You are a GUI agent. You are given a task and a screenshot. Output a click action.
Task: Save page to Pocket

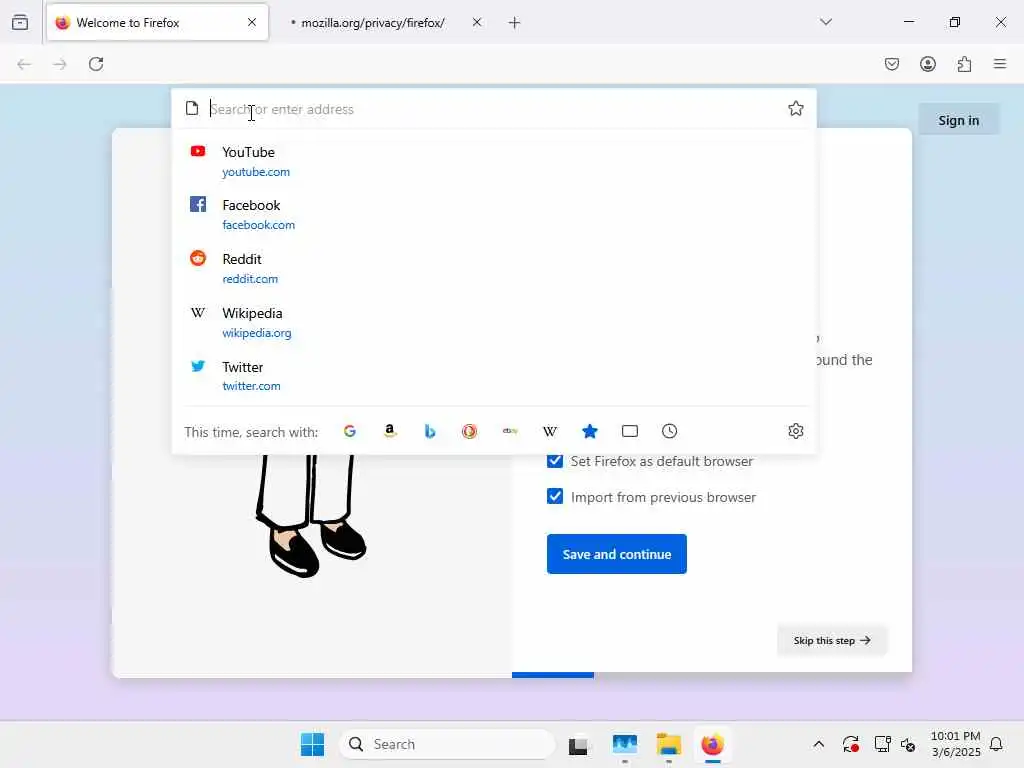click(x=892, y=64)
